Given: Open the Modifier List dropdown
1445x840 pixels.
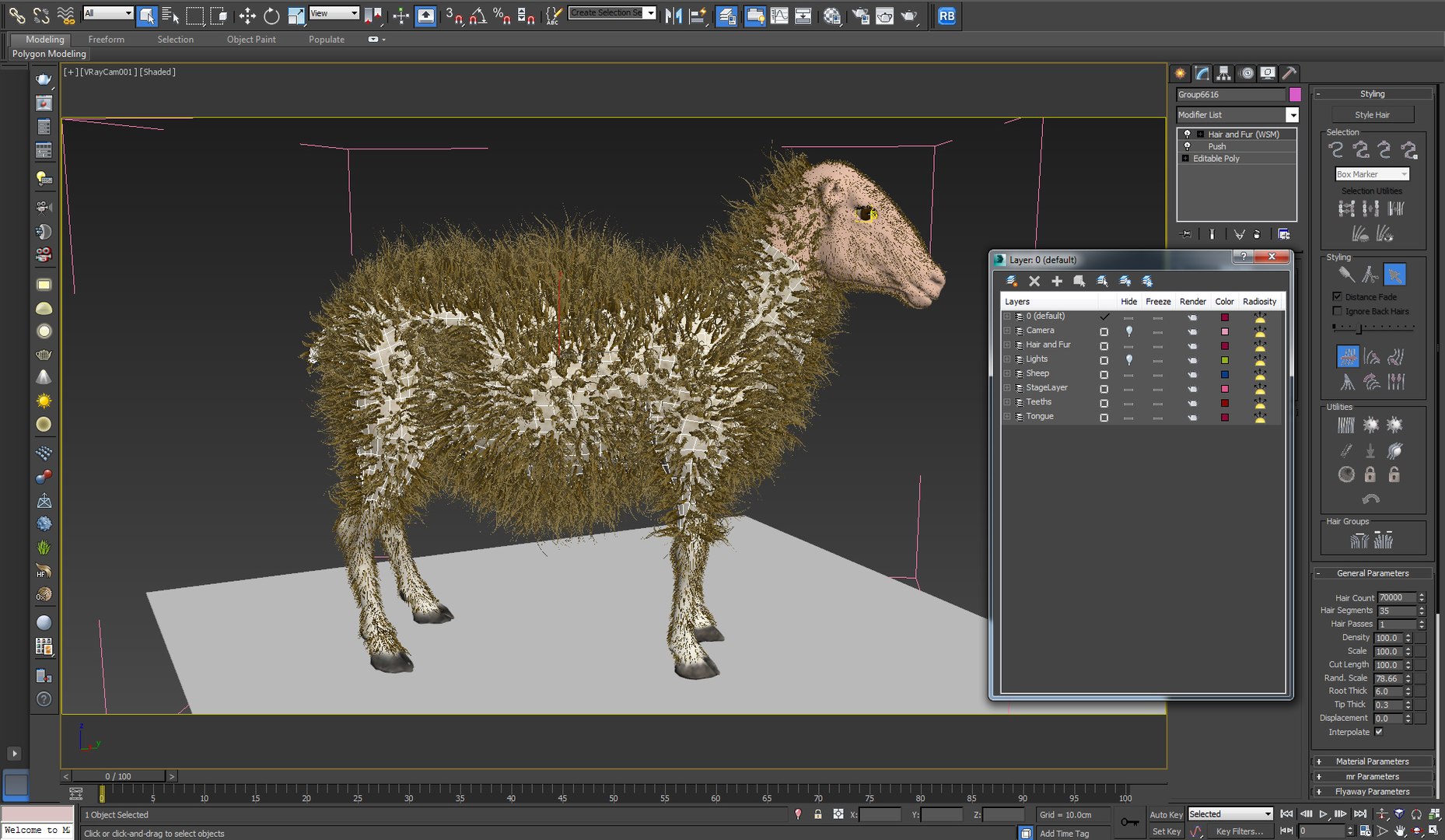Looking at the screenshot, I should pyautogui.click(x=1292, y=115).
